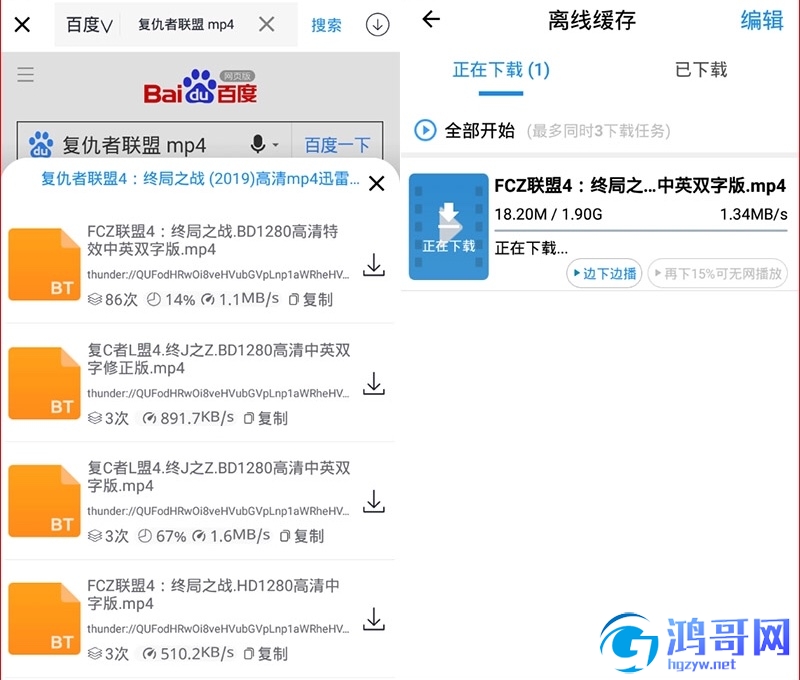Click the 离线缓存 page title

point(592,20)
